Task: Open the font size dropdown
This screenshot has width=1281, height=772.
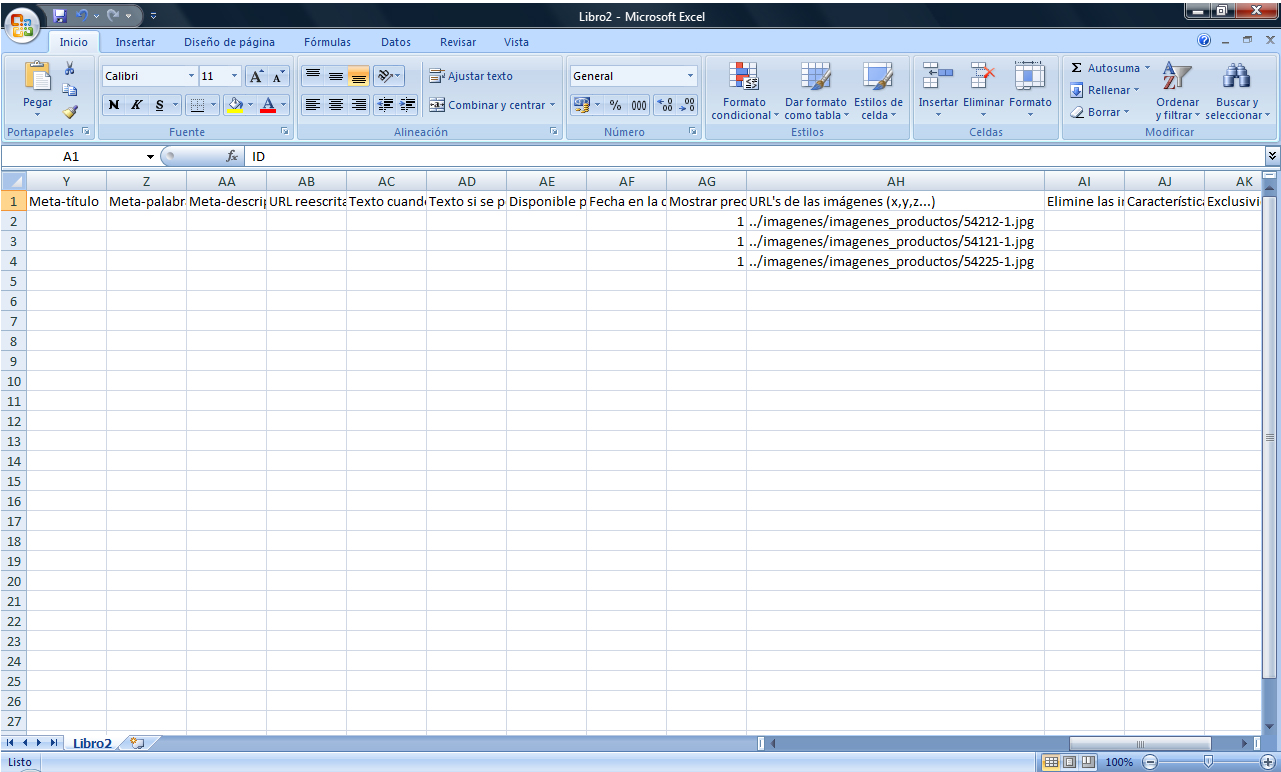Action: 235,76
